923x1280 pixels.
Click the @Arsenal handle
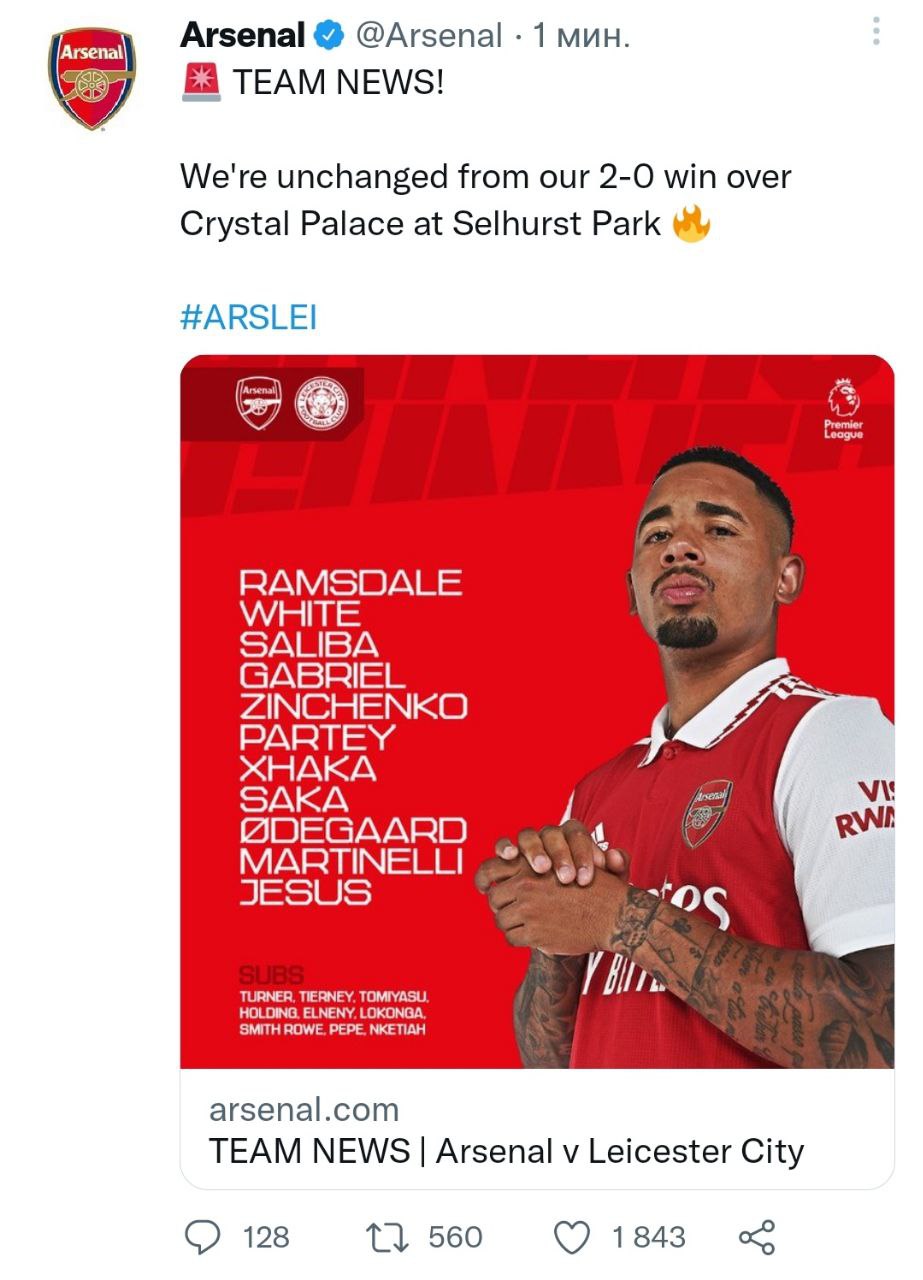tap(430, 36)
